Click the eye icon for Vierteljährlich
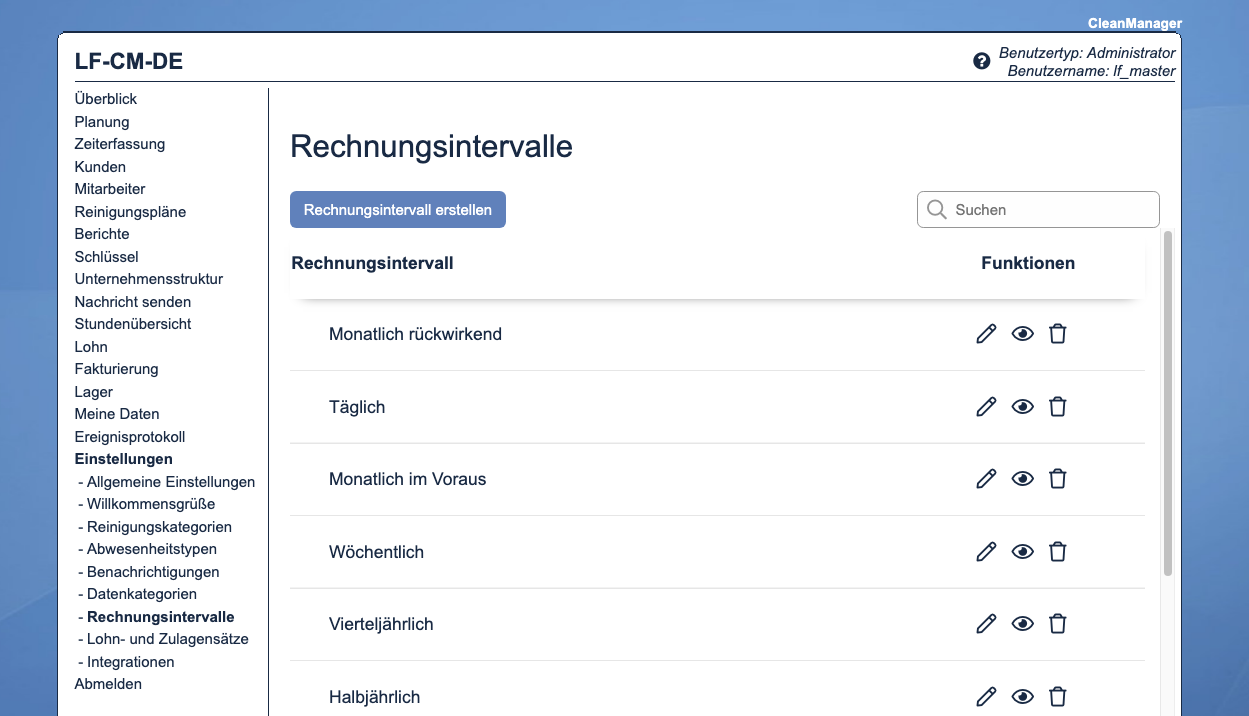 (1022, 623)
